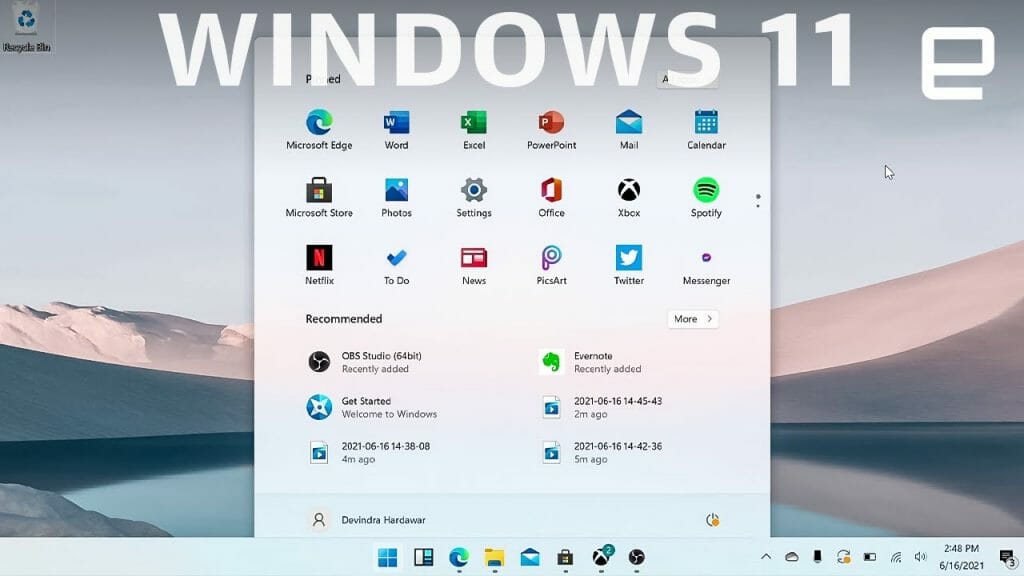Launch the Photos app

pos(396,197)
